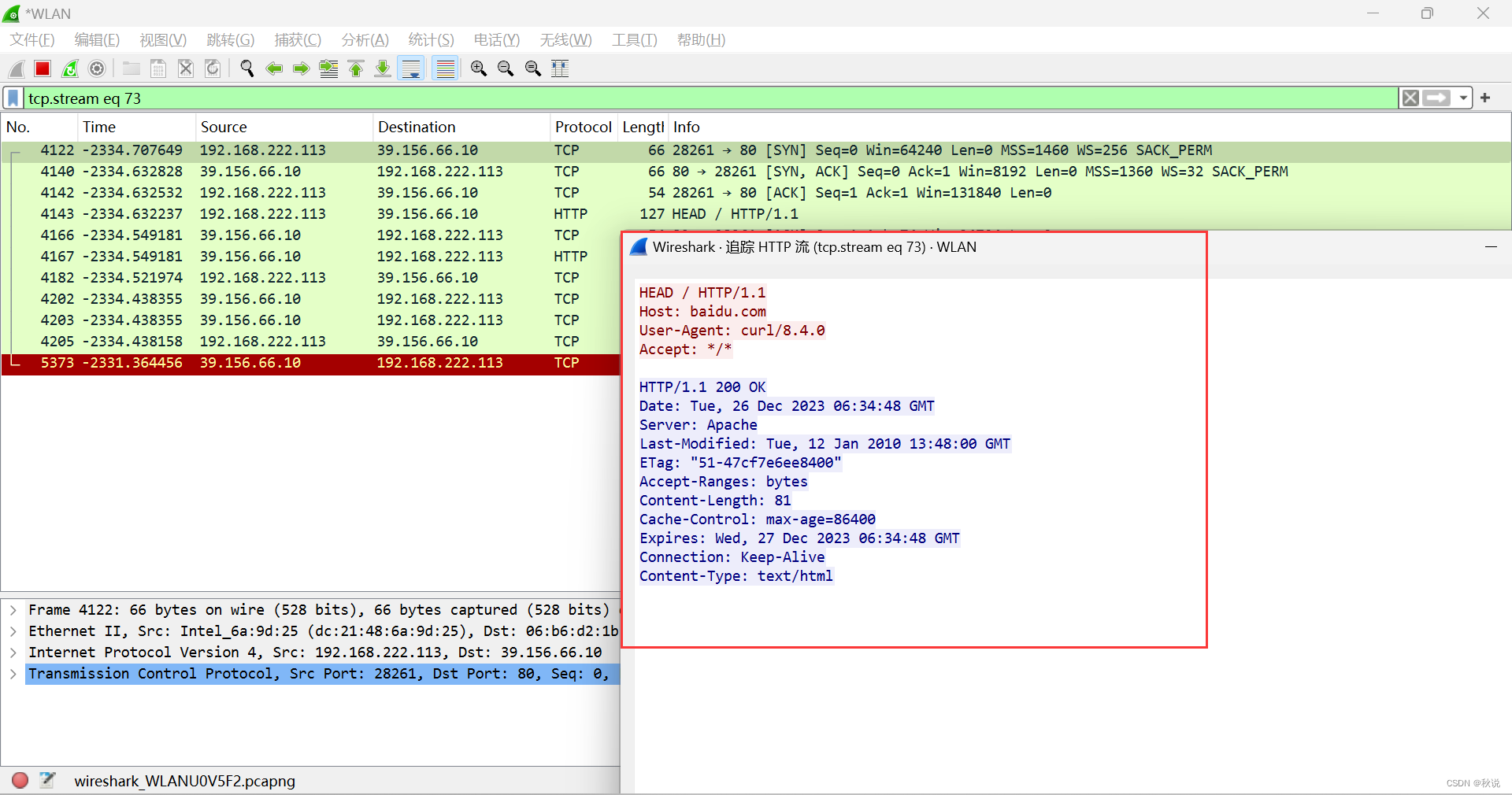This screenshot has width=1512, height=795.
Task: Click the start capture shark fin icon
Action: [17, 68]
